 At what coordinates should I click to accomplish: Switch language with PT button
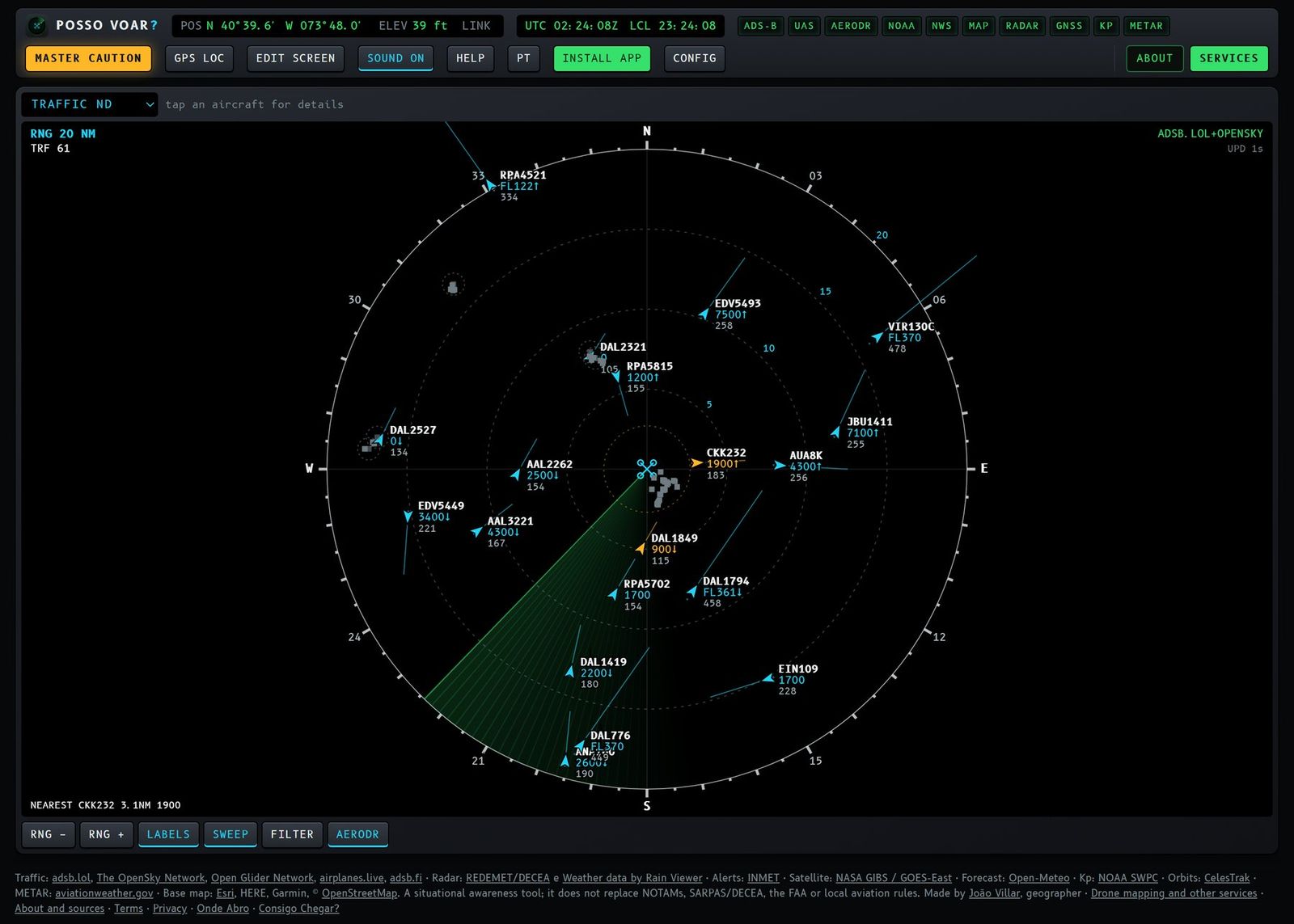524,58
